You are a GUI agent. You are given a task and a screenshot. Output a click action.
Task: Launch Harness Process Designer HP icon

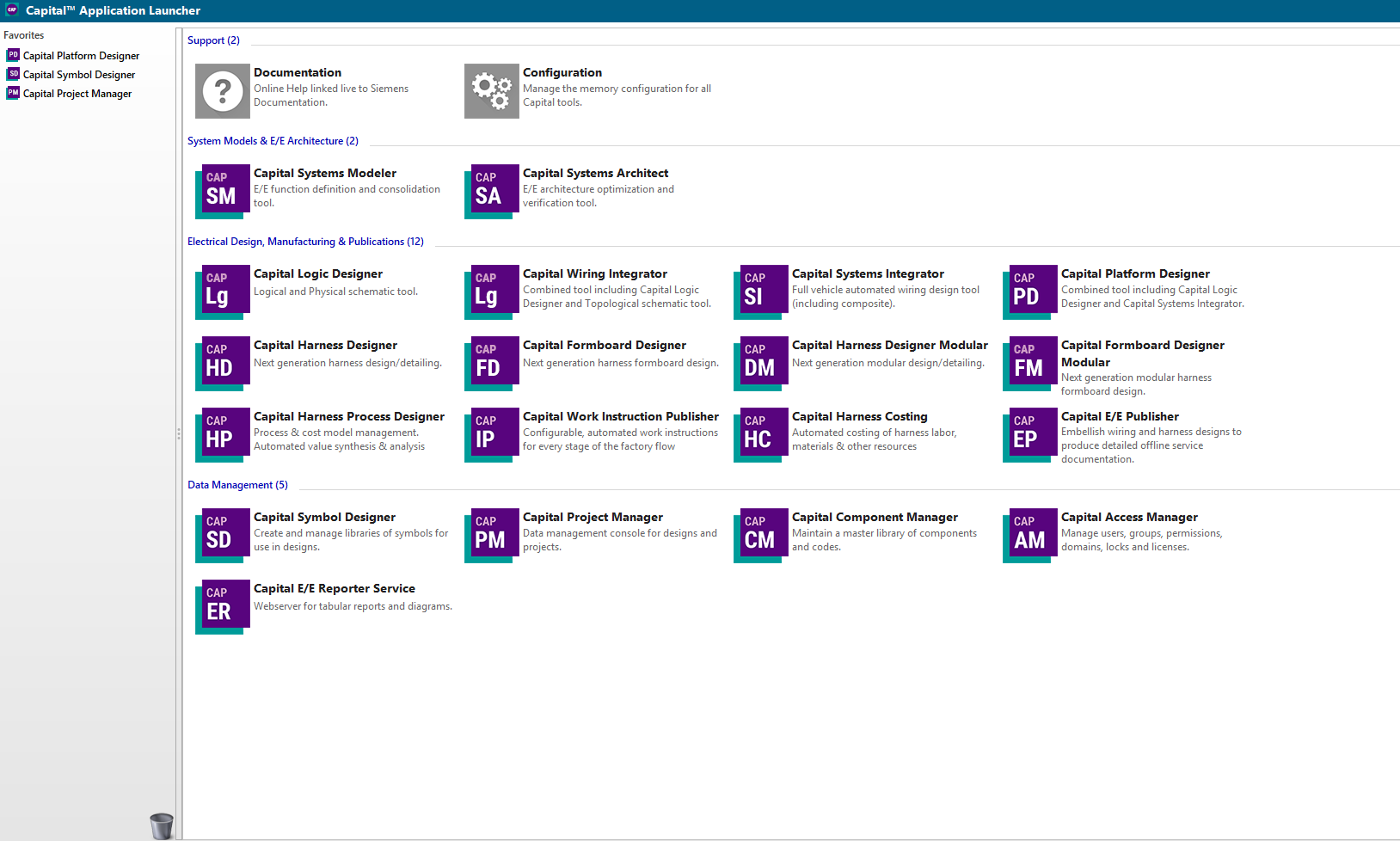coord(223,435)
